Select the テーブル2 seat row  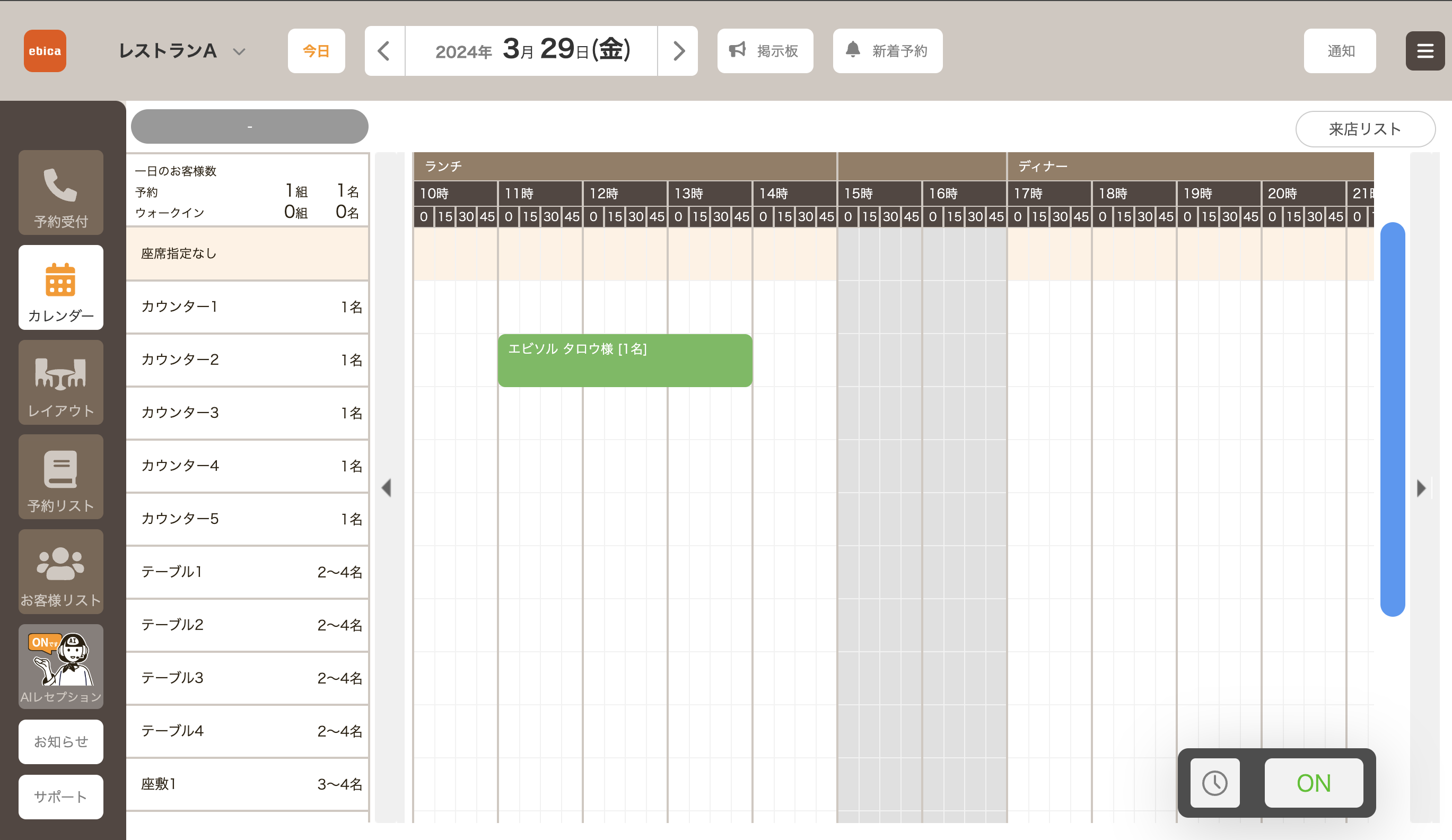pyautogui.click(x=247, y=625)
